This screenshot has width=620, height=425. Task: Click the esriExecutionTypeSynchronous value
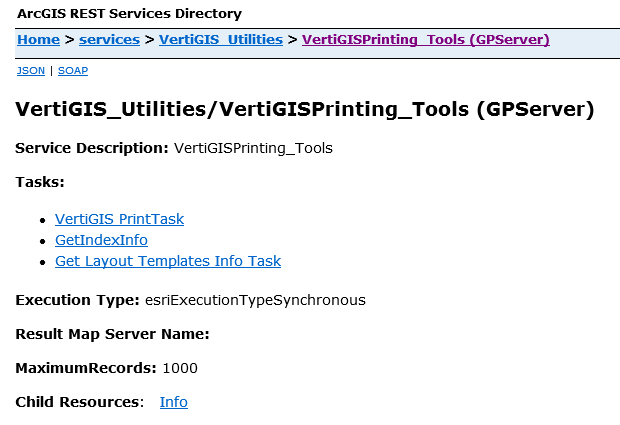[255, 300]
